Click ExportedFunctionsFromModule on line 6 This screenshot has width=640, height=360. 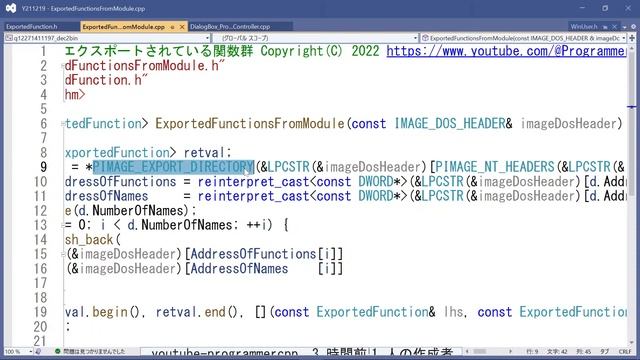point(250,124)
